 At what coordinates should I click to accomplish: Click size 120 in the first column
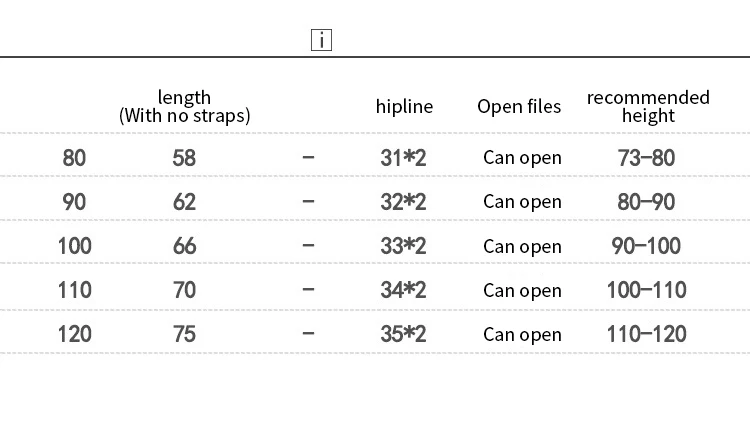click(x=74, y=334)
